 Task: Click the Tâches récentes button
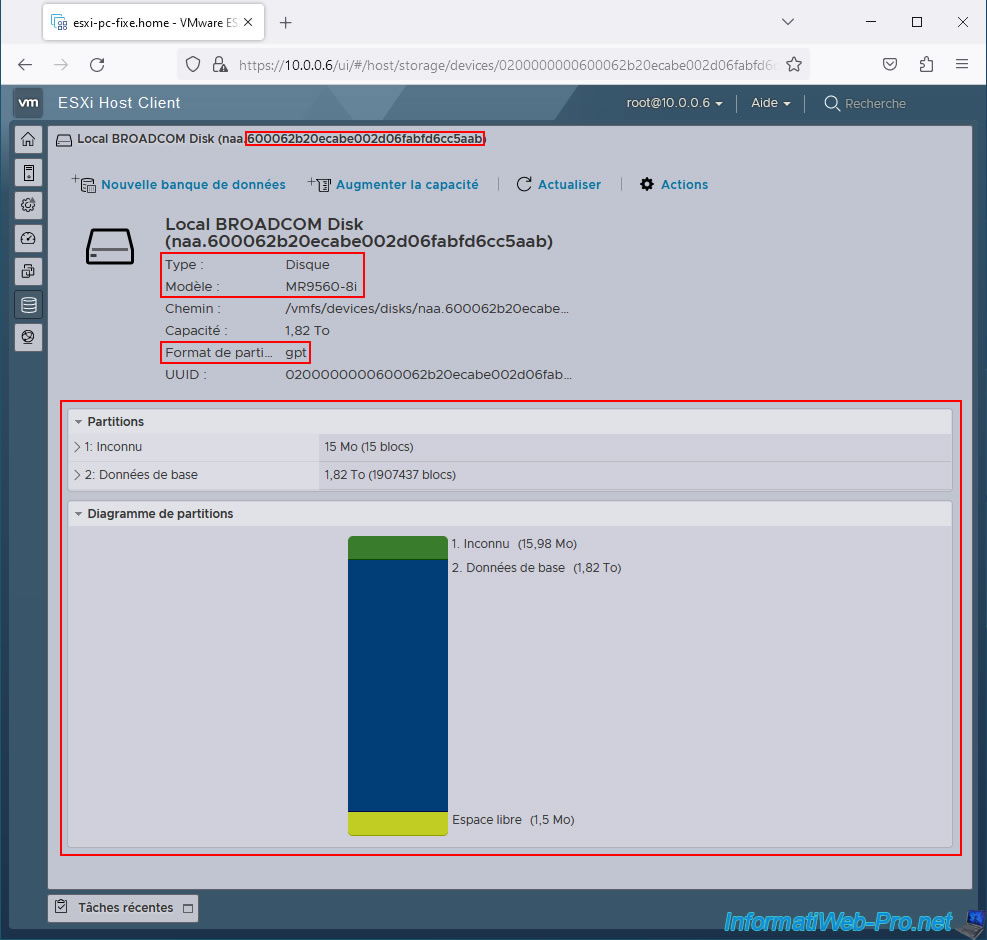(123, 908)
